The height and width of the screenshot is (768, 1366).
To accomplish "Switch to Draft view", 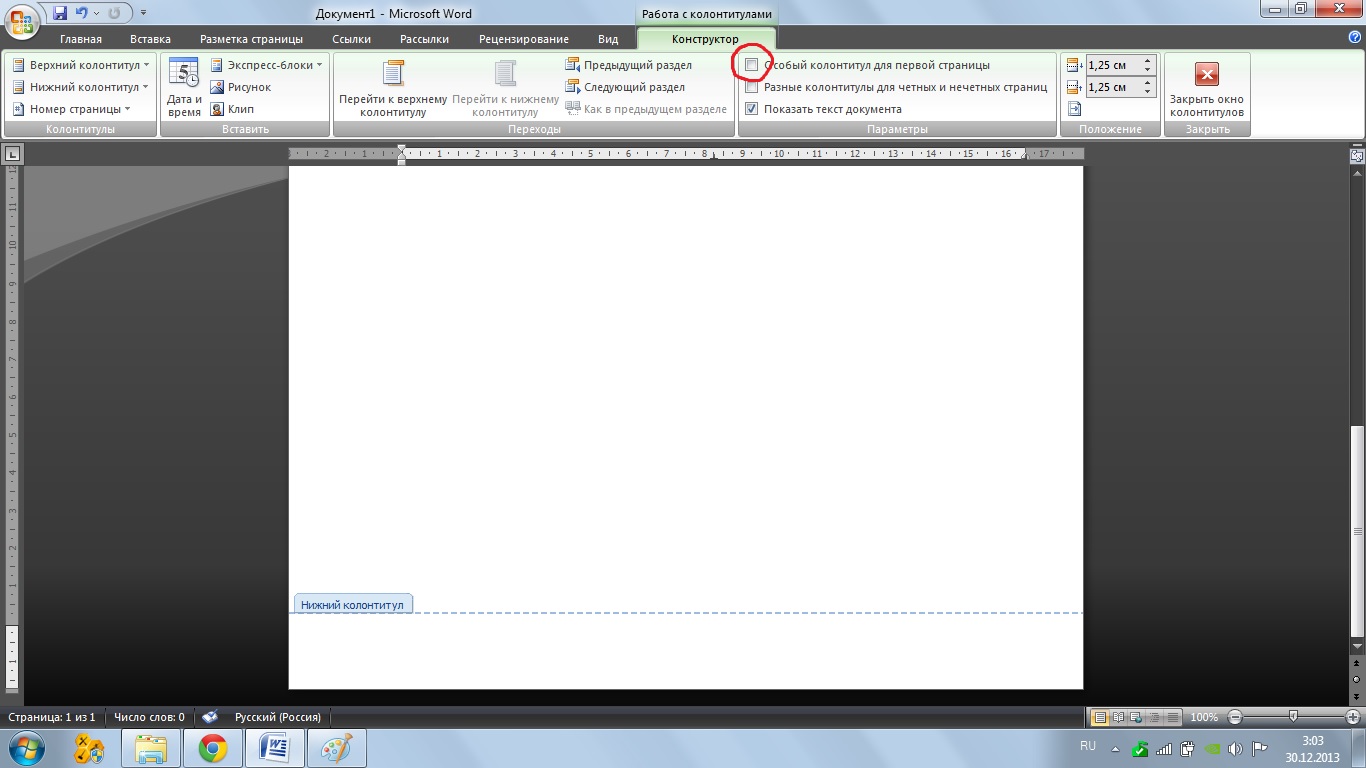I will (1174, 717).
